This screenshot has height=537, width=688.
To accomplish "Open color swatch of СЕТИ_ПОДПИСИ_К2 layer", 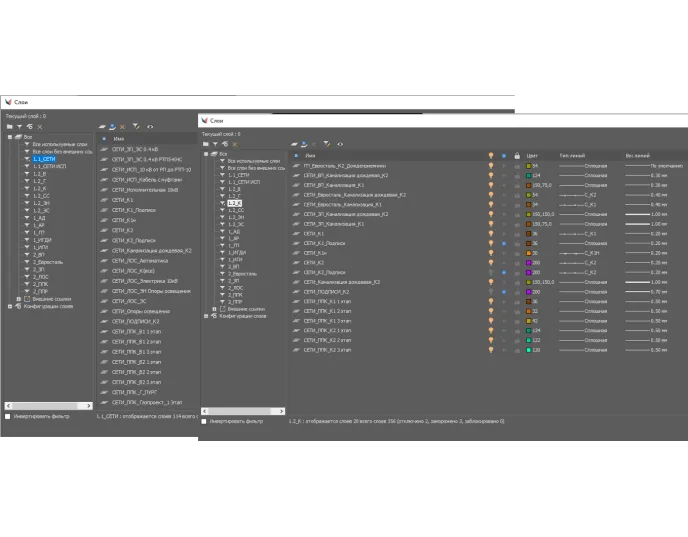I will coord(527,291).
